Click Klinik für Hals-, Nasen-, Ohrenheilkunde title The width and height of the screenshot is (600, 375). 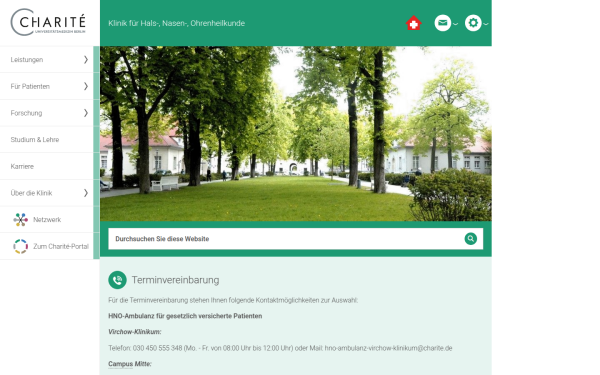point(176,23)
